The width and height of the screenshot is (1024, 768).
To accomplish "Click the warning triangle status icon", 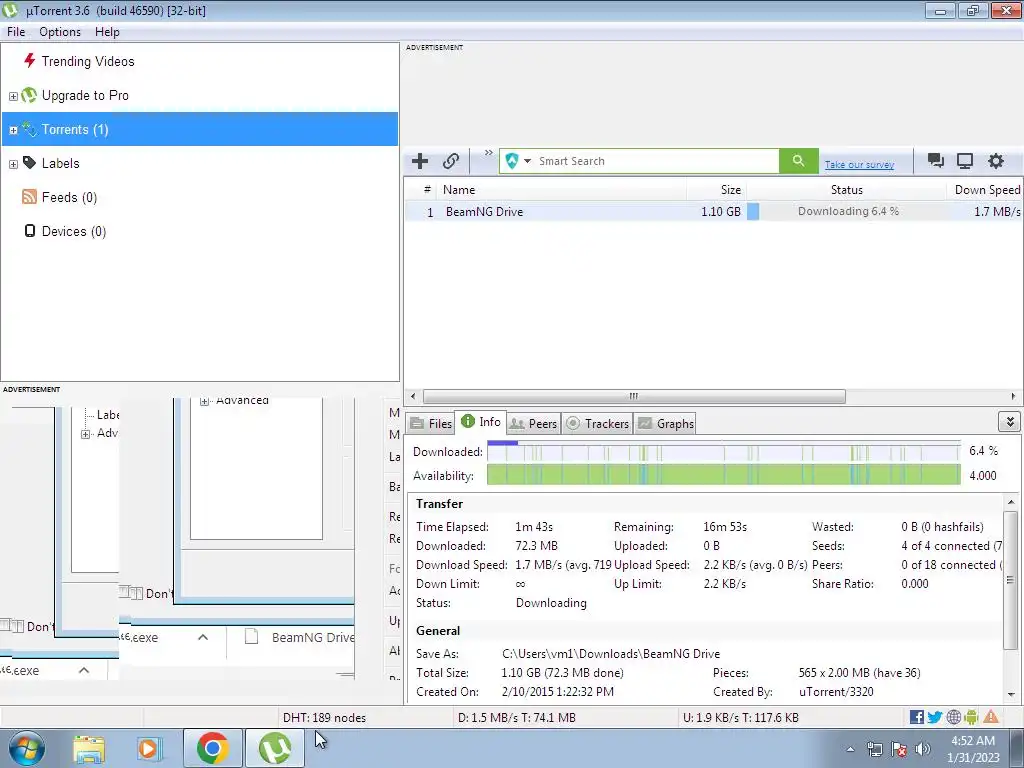I will 991,717.
